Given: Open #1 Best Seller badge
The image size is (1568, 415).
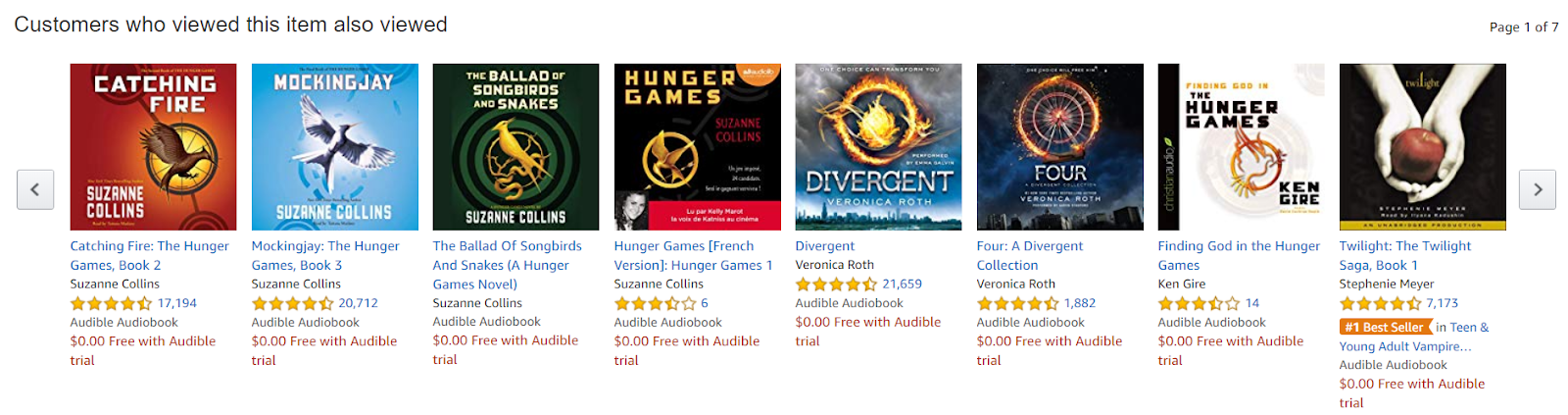Looking at the screenshot, I should point(1386,328).
